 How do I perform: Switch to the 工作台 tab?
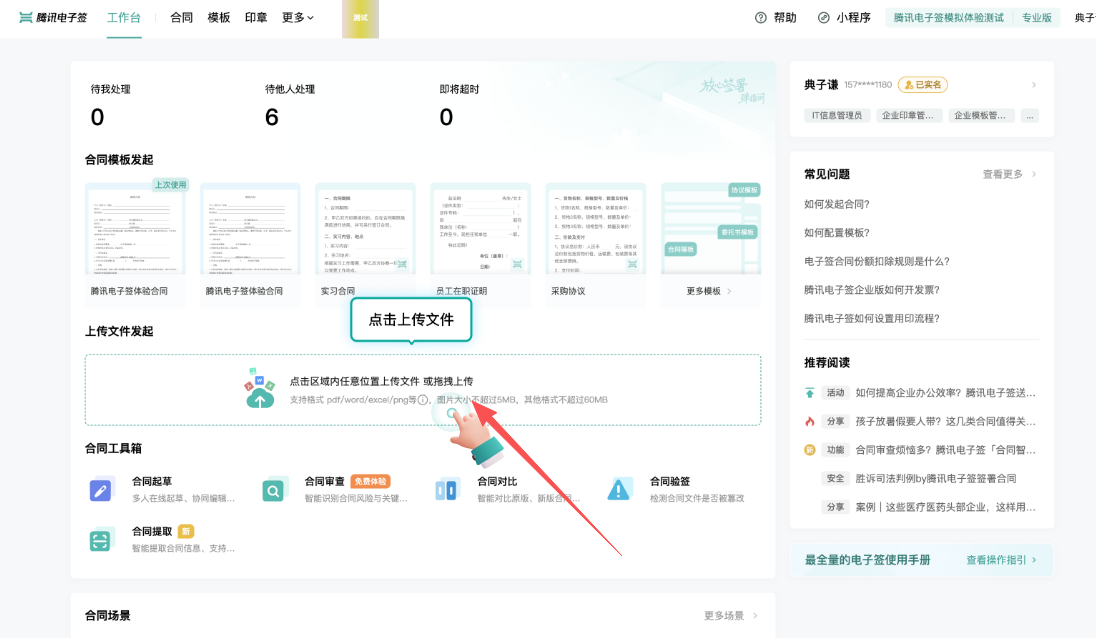124,17
